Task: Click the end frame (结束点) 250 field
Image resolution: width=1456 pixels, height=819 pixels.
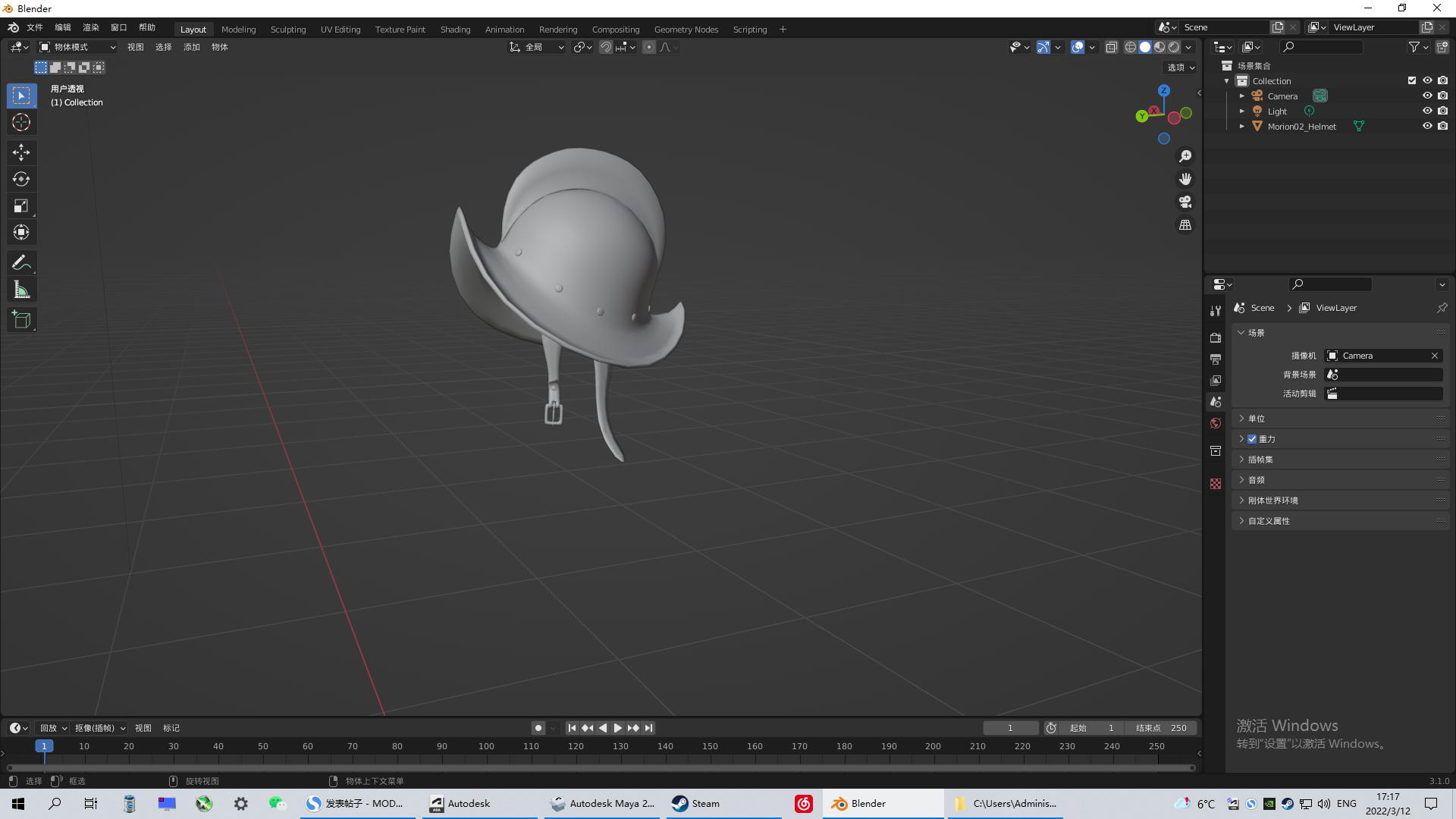Action: 1160,728
